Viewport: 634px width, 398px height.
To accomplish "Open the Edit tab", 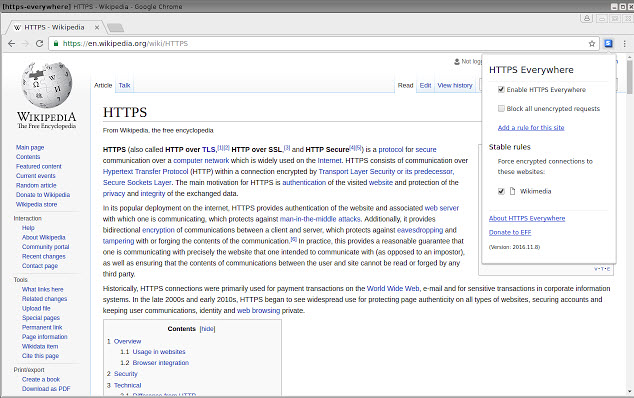I will (425, 85).
